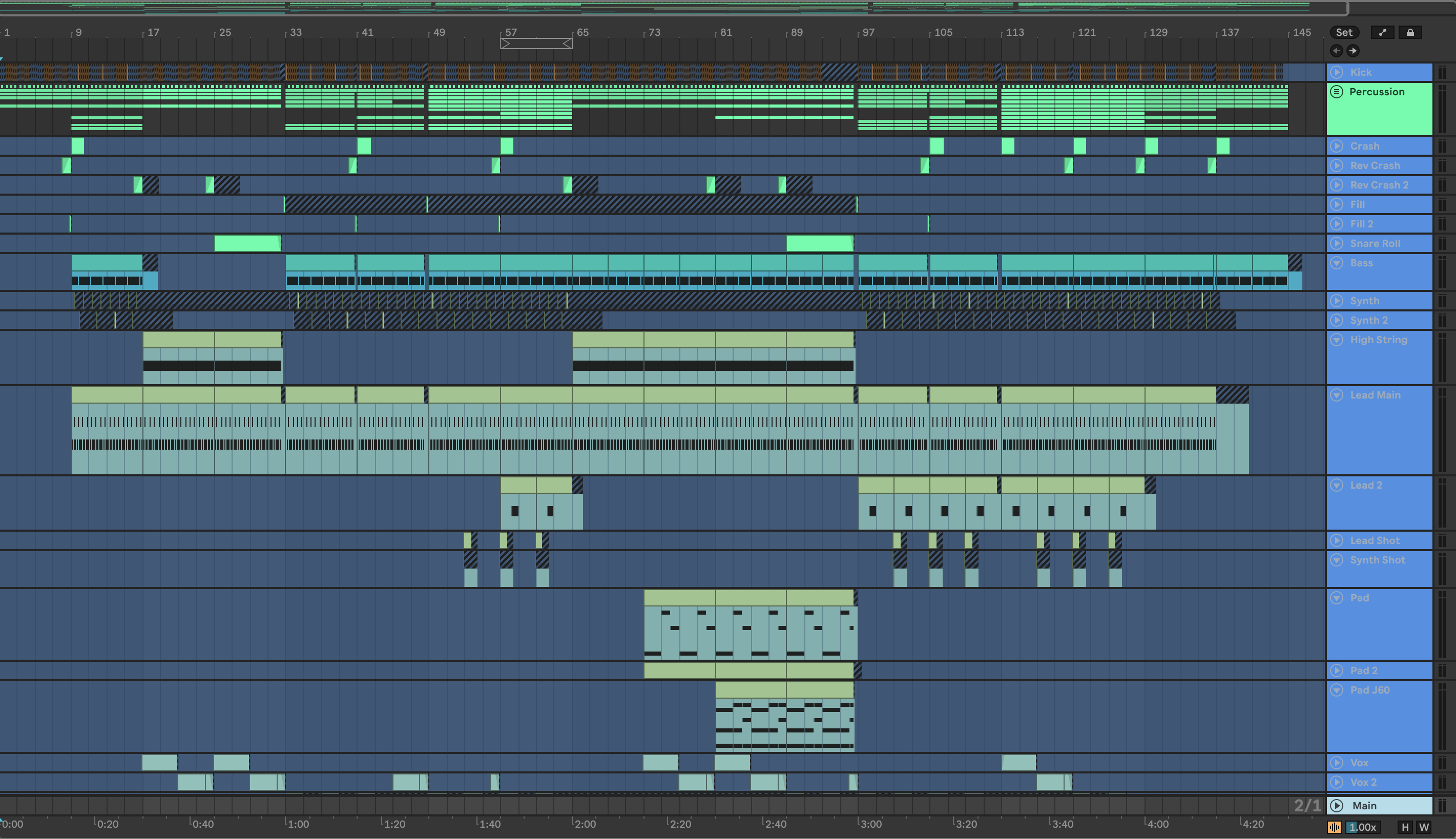Screen dimensions: 1456x839
Task: Toggle automation mode line icon
Action: (x=1382, y=32)
